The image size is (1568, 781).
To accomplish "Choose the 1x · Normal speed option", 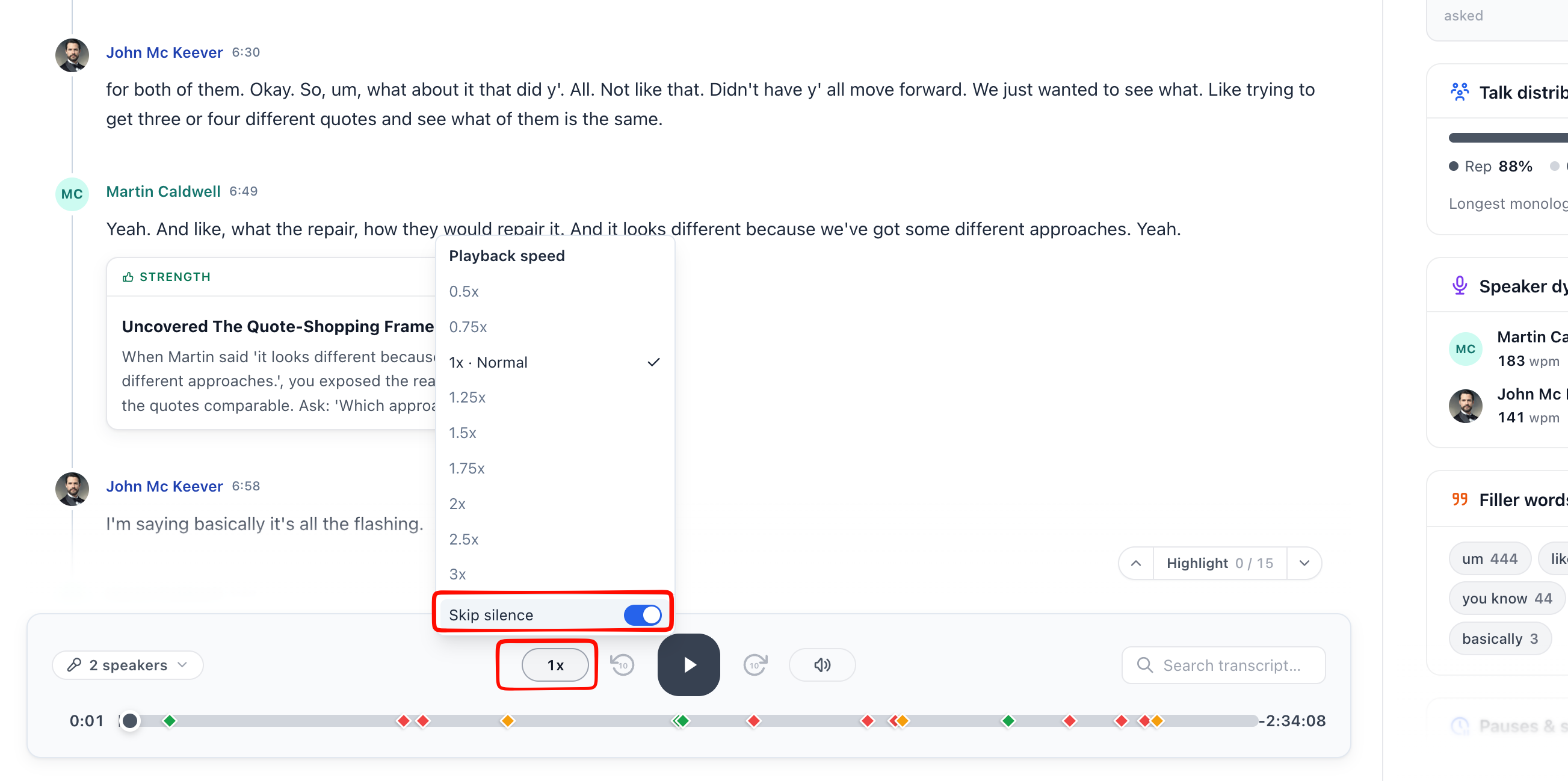I will pyautogui.click(x=554, y=362).
